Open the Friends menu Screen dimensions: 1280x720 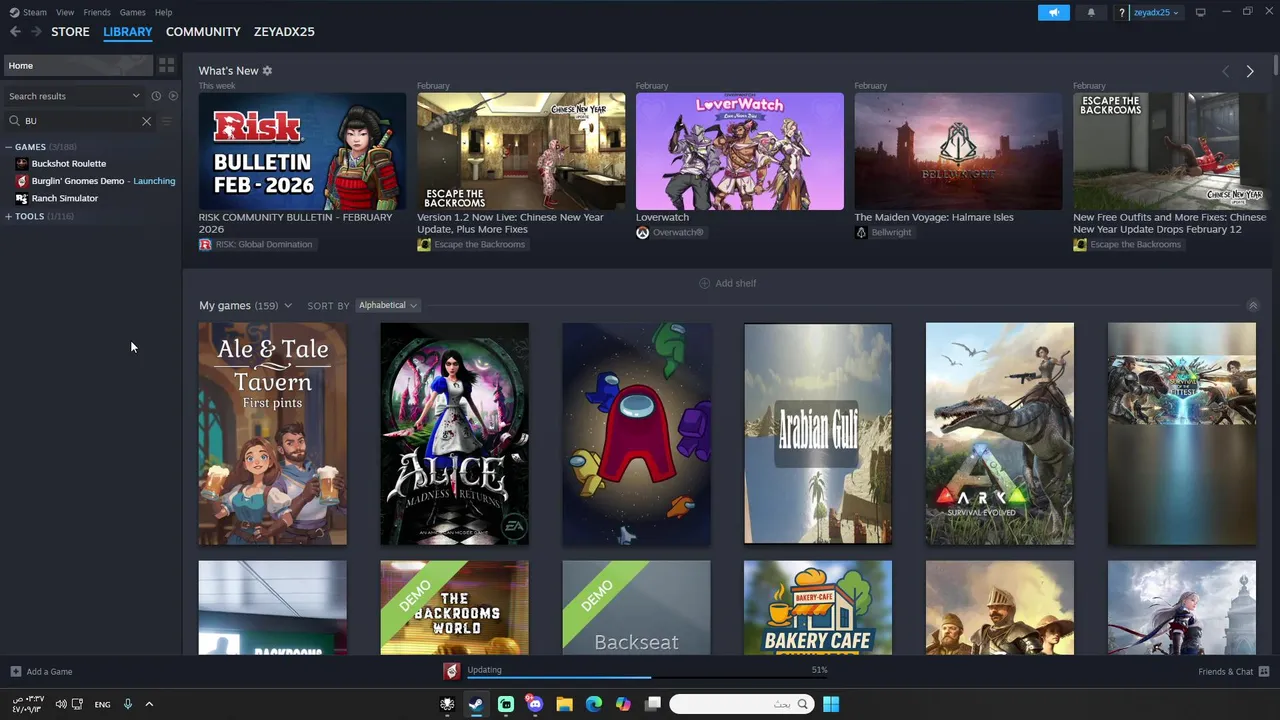[97, 12]
